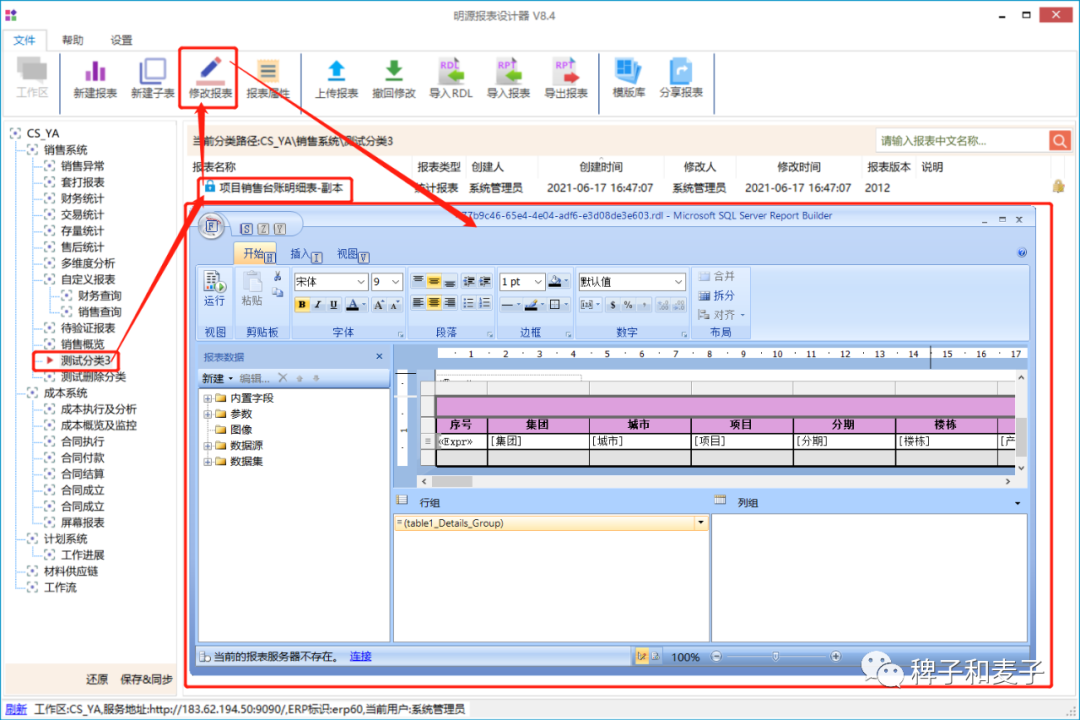Open the 文件 menu tab
Image resolution: width=1080 pixels, height=720 pixels.
pos(24,40)
